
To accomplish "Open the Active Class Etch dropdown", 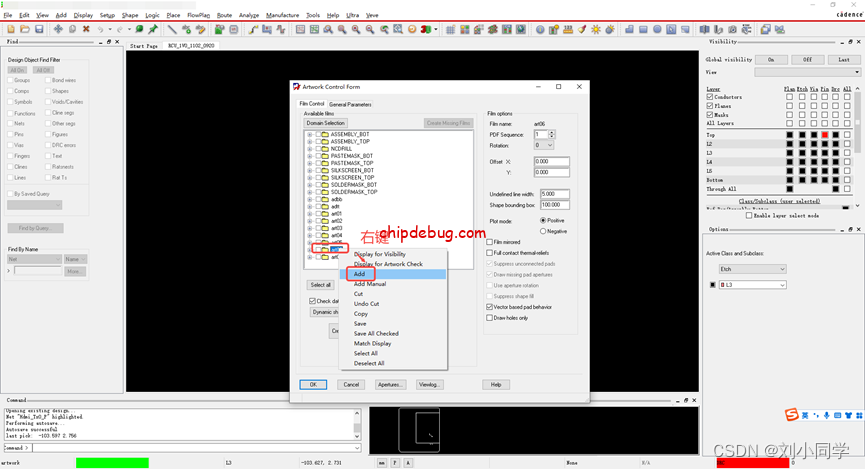I will (752, 269).
